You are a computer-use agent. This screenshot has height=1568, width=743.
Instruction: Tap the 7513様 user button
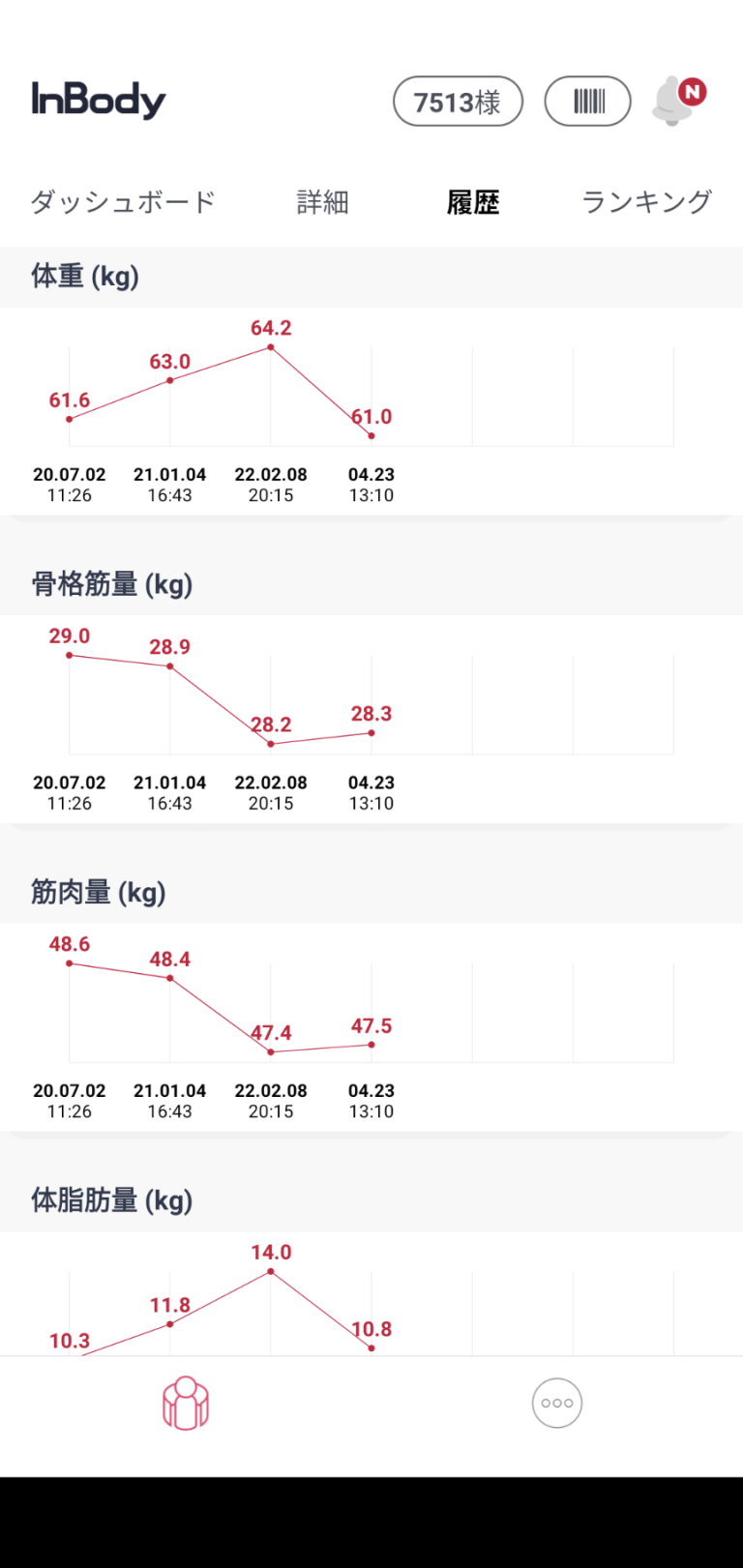point(458,102)
